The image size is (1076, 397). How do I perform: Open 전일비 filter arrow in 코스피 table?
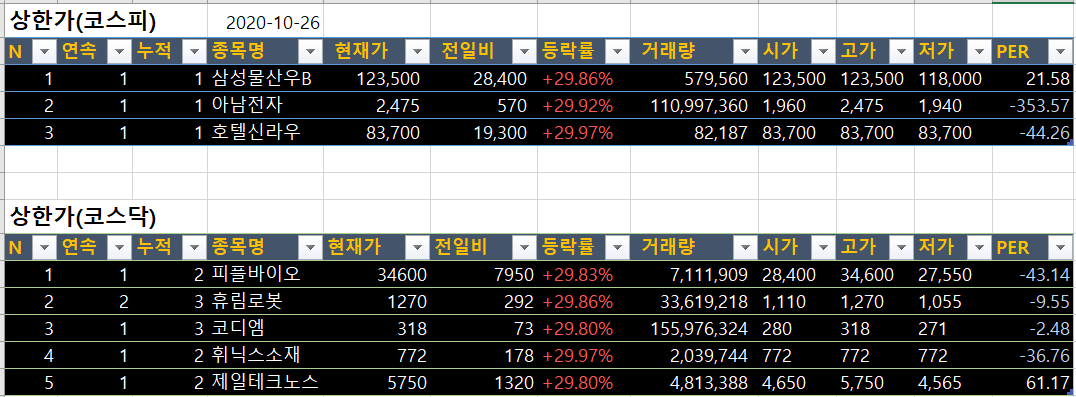(x=525, y=51)
